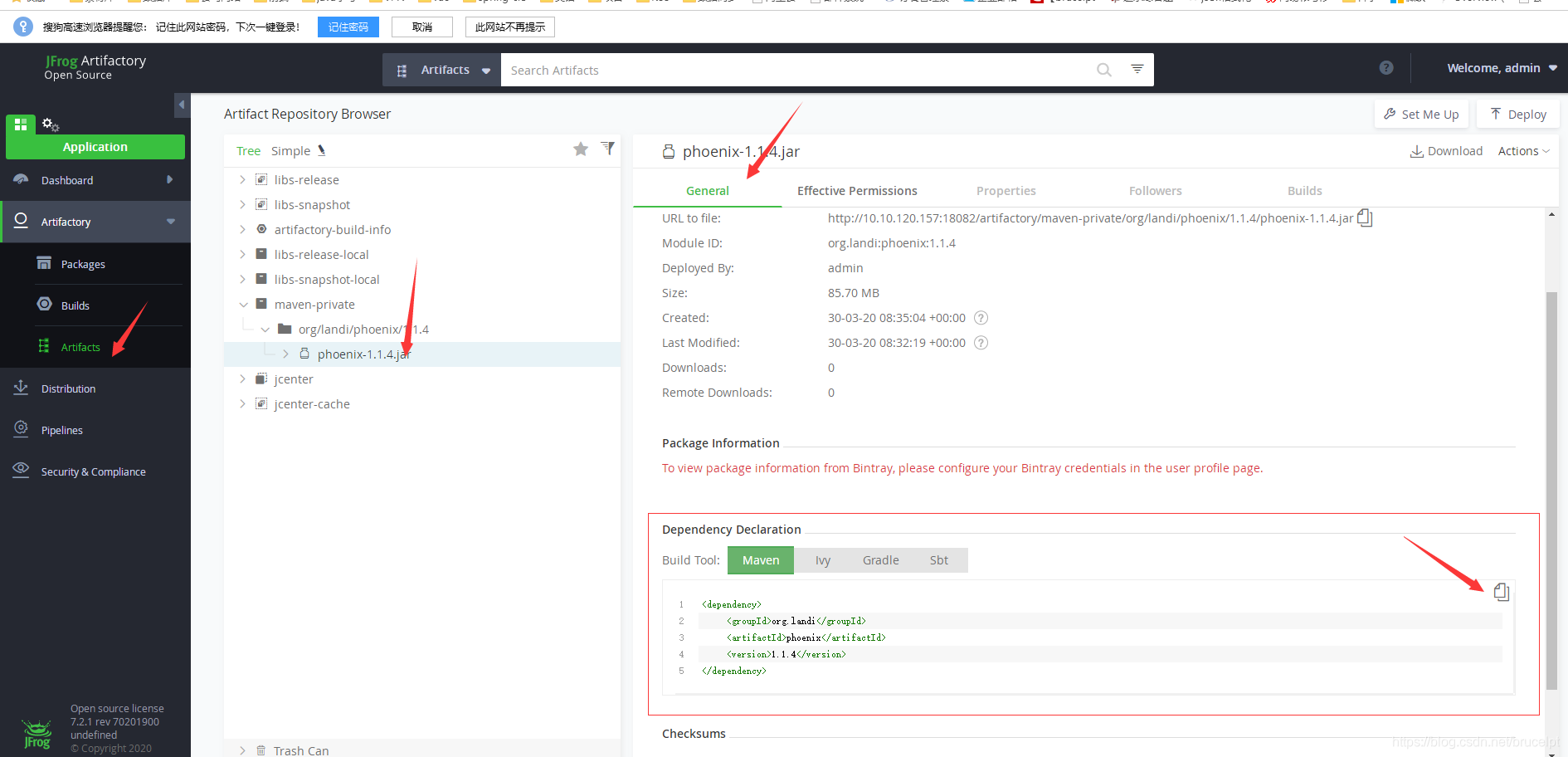Click the 此网站不再提示 button

pos(510,27)
